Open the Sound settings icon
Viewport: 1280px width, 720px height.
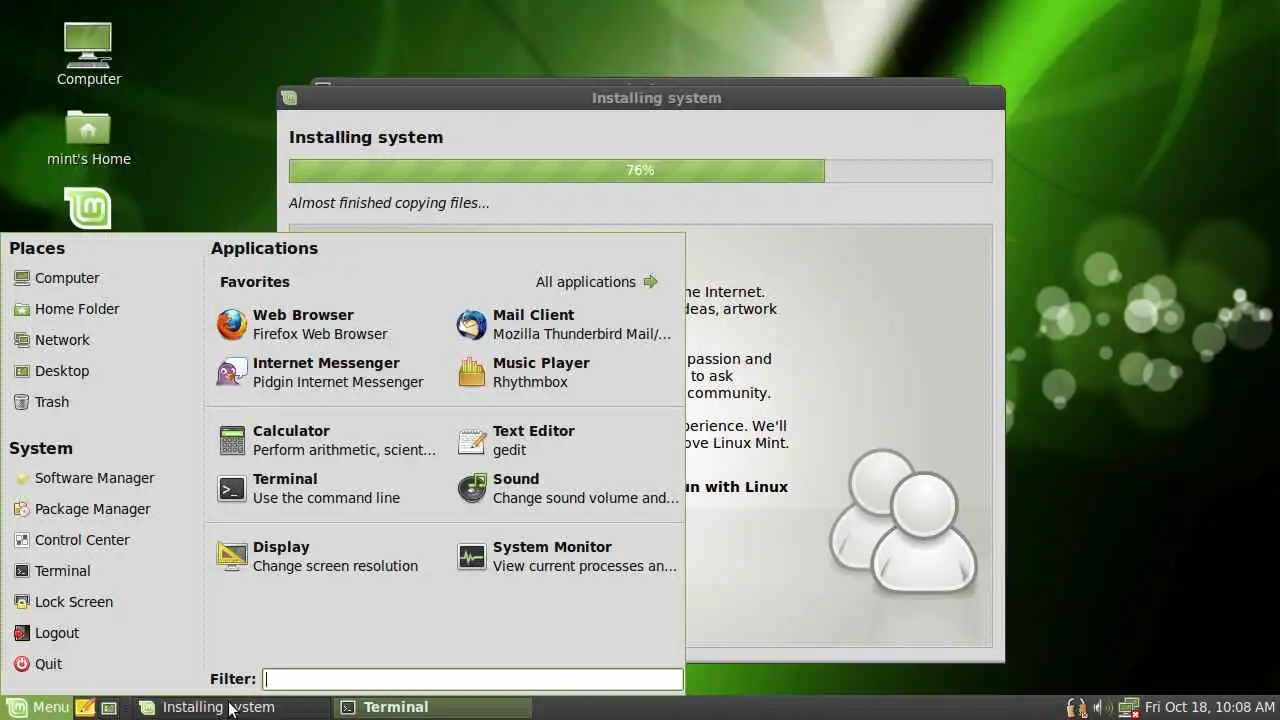pyautogui.click(x=472, y=488)
